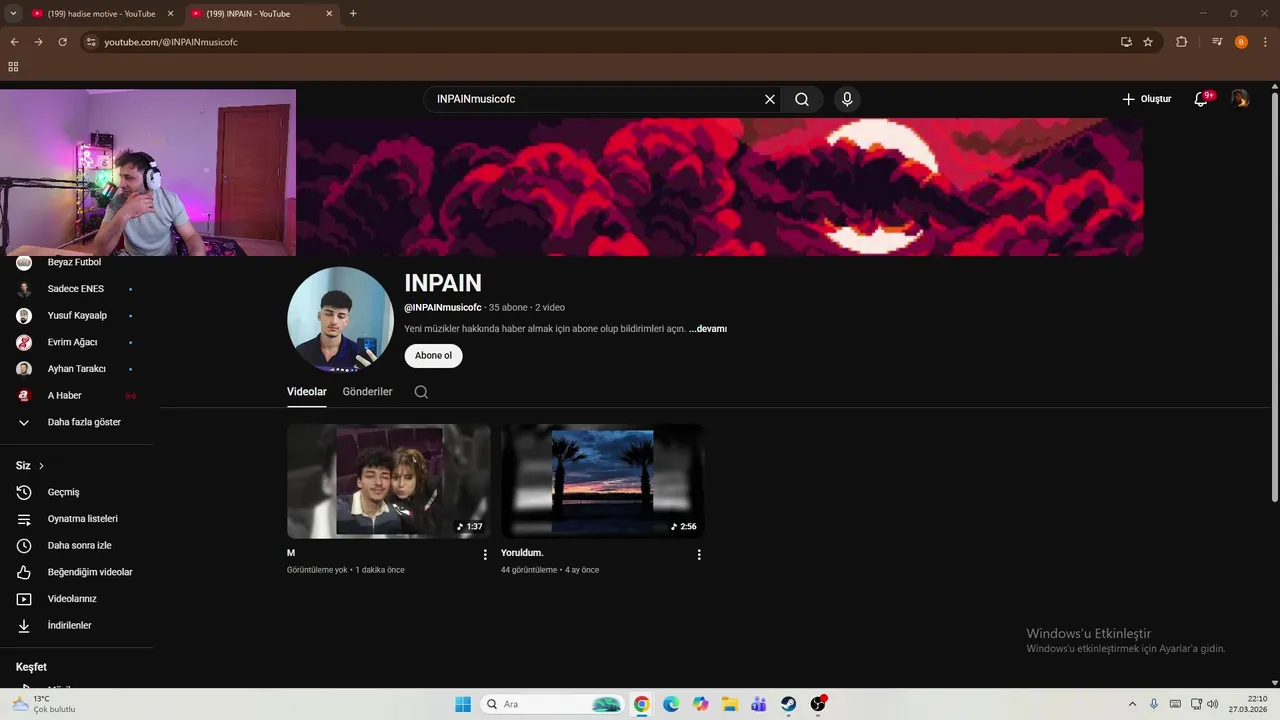The width and height of the screenshot is (1280, 720).
Task: Click the Abone ol subscribe button
Action: [433, 356]
